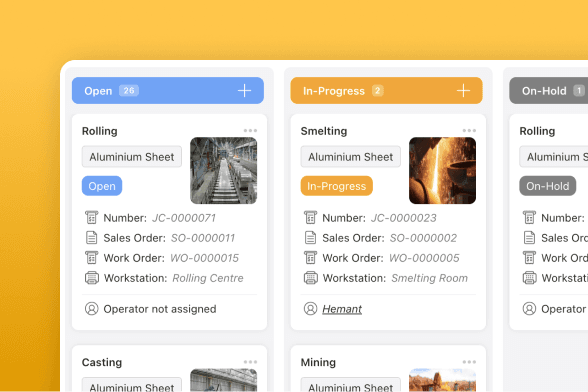Screen dimensions: 588x392
Task: Click job card number JC-0000071
Action: (x=184, y=218)
